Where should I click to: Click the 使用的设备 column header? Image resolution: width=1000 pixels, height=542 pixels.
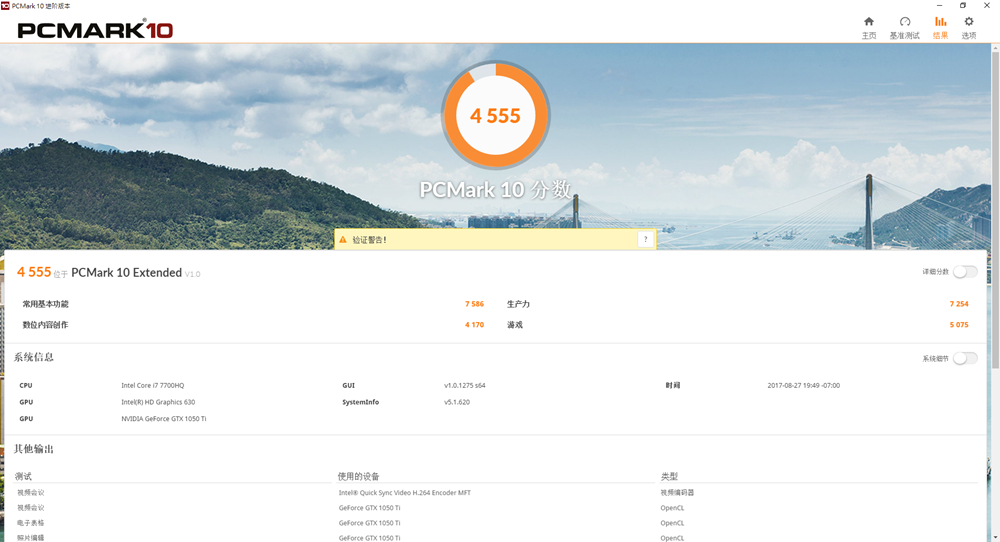358,476
